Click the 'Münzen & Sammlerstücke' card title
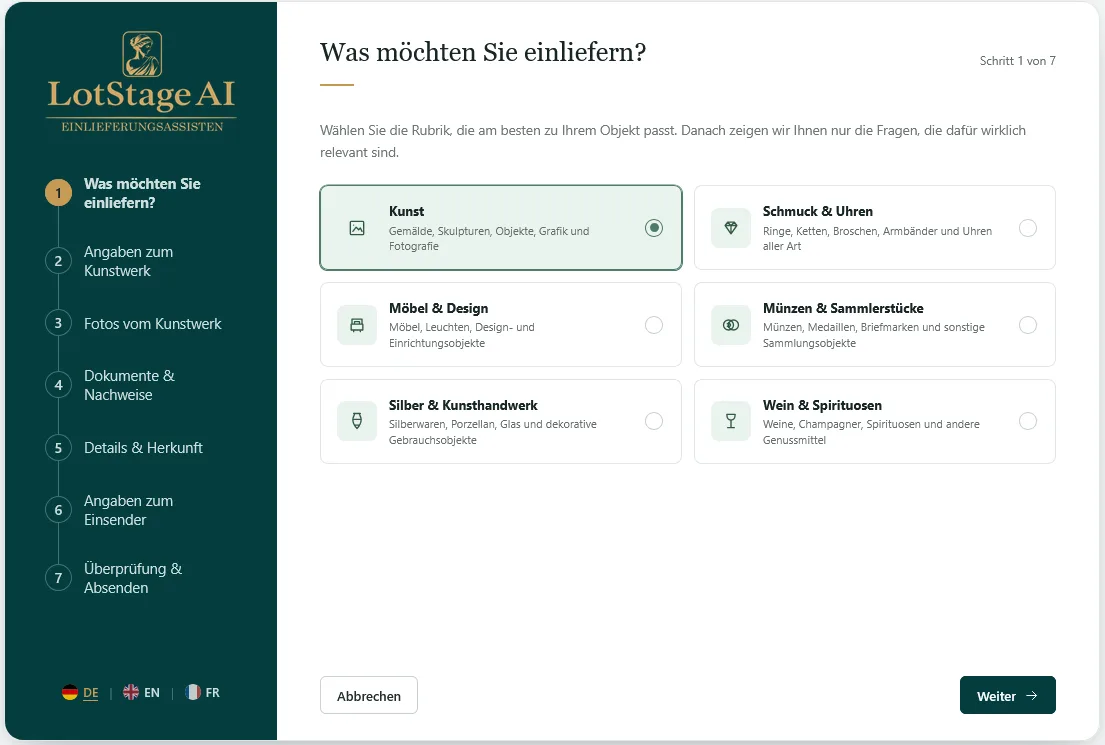This screenshot has height=745, width=1105. 843,309
